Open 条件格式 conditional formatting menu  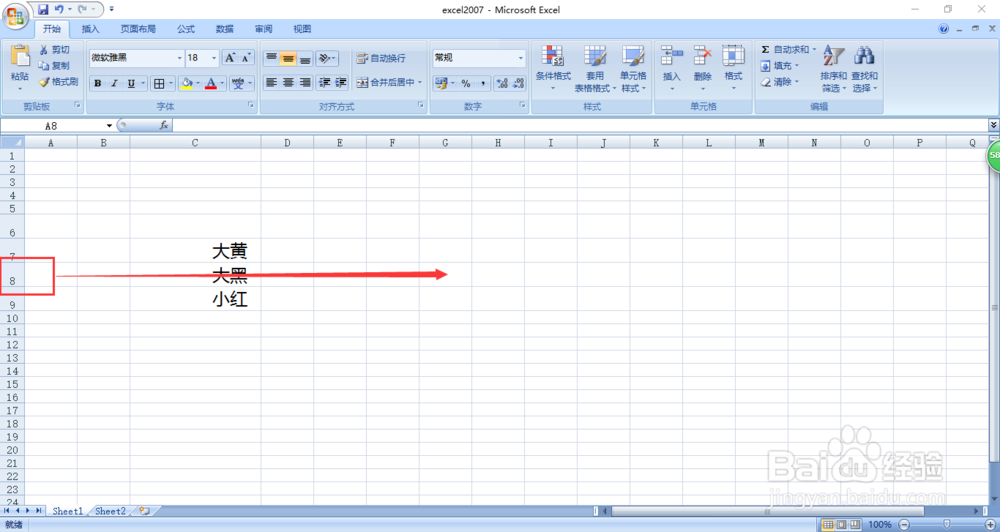553,69
